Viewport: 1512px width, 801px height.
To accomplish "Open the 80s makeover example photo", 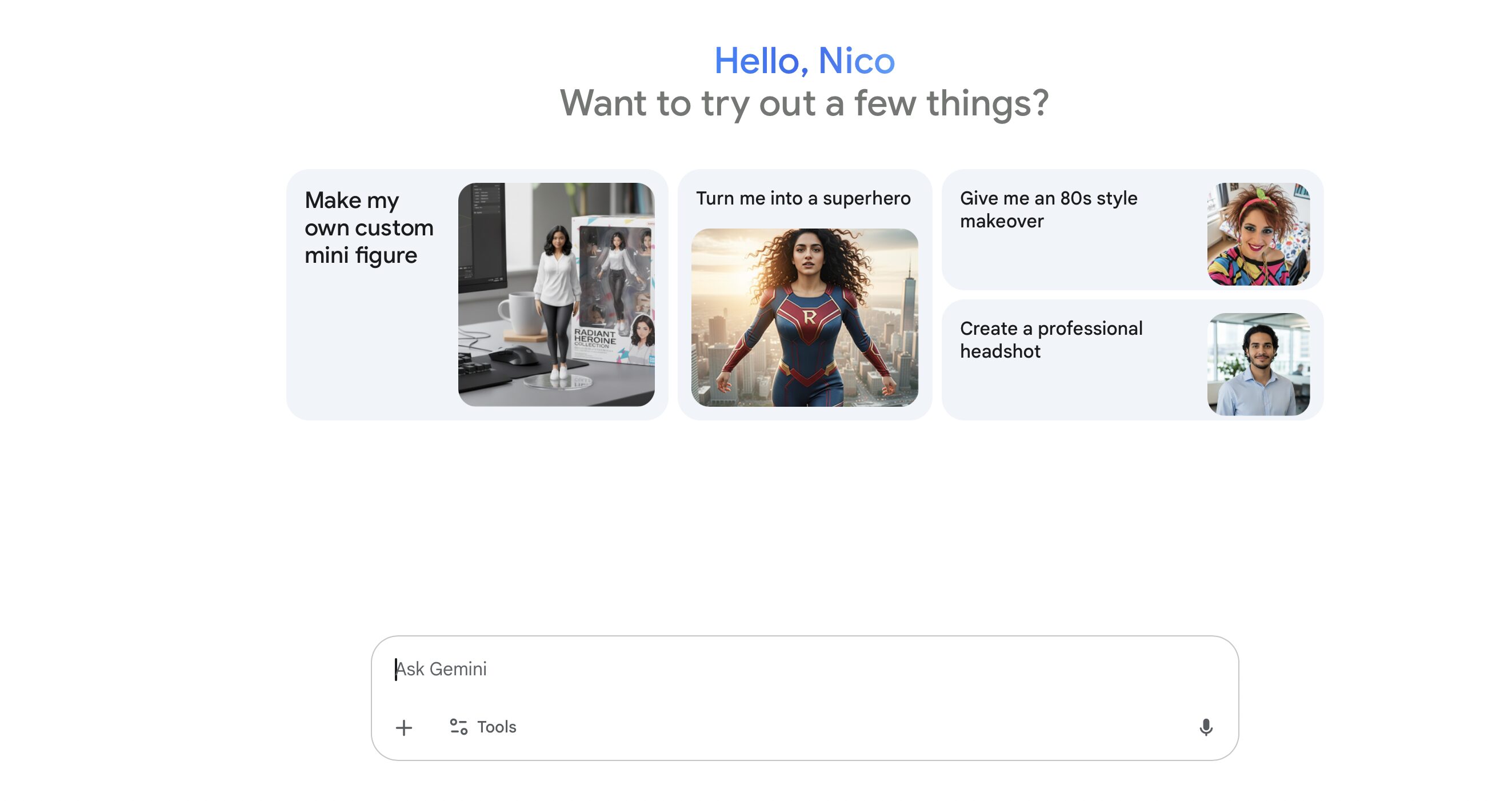I will click(1258, 234).
